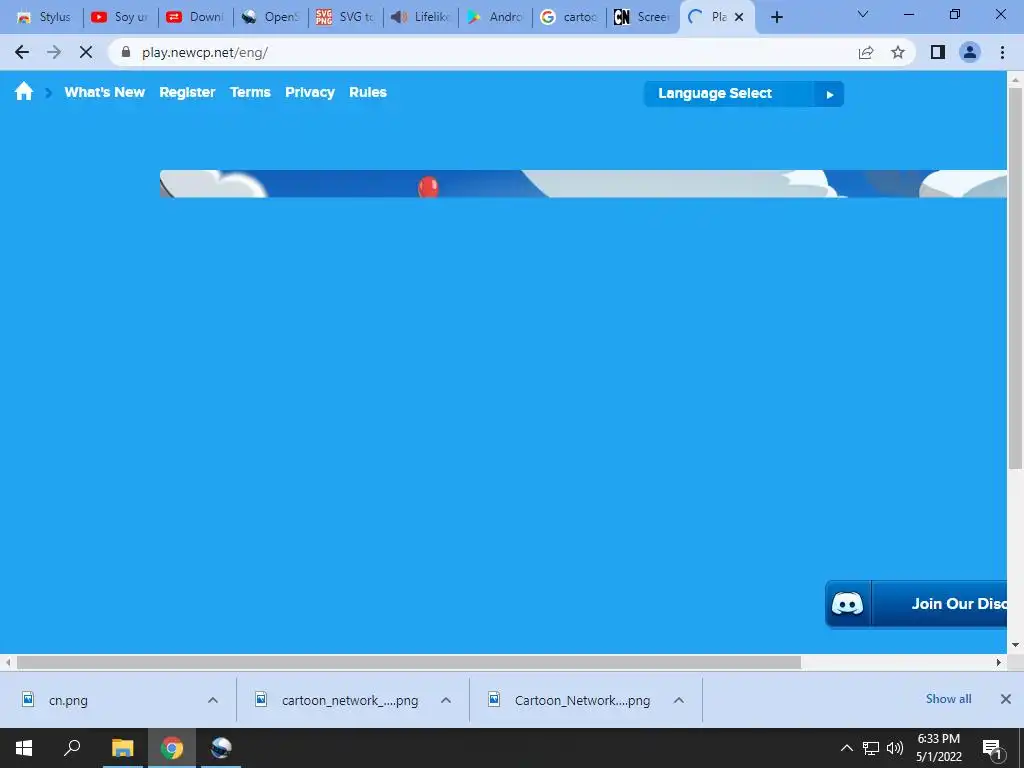The image size is (1024, 768).
Task: Open the What's New page
Action: [104, 92]
